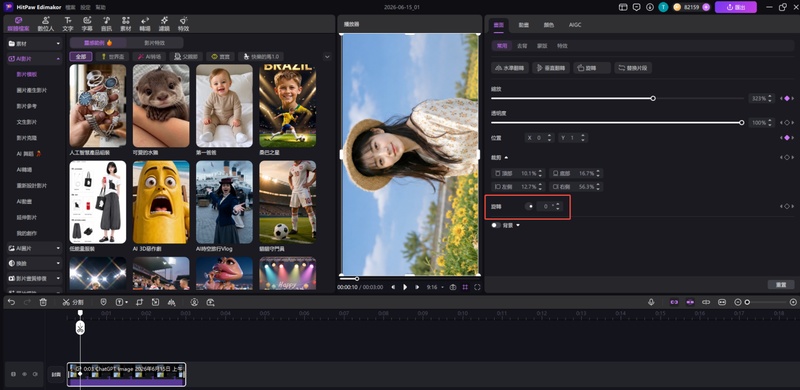
Task: Click the message feedback icon in title bar
Action: pyautogui.click(x=636, y=7)
